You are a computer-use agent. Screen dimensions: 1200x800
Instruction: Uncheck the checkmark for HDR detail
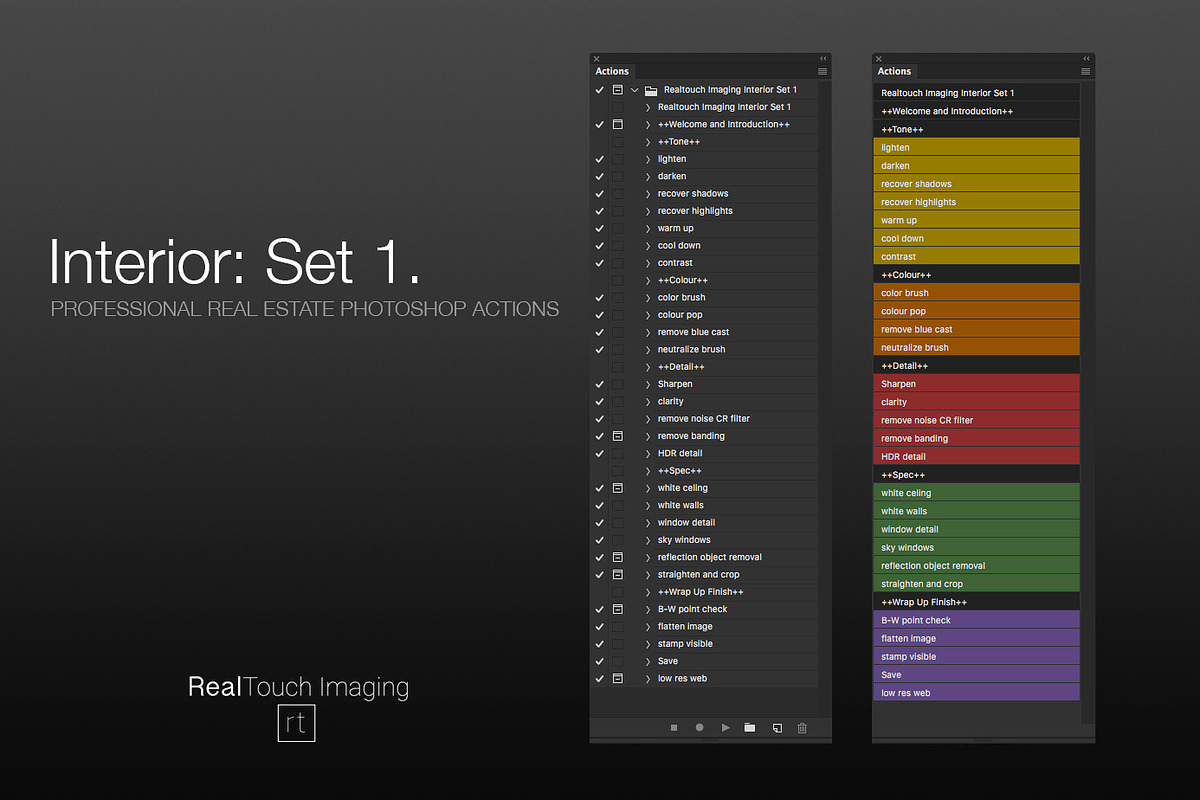pyautogui.click(x=600, y=453)
